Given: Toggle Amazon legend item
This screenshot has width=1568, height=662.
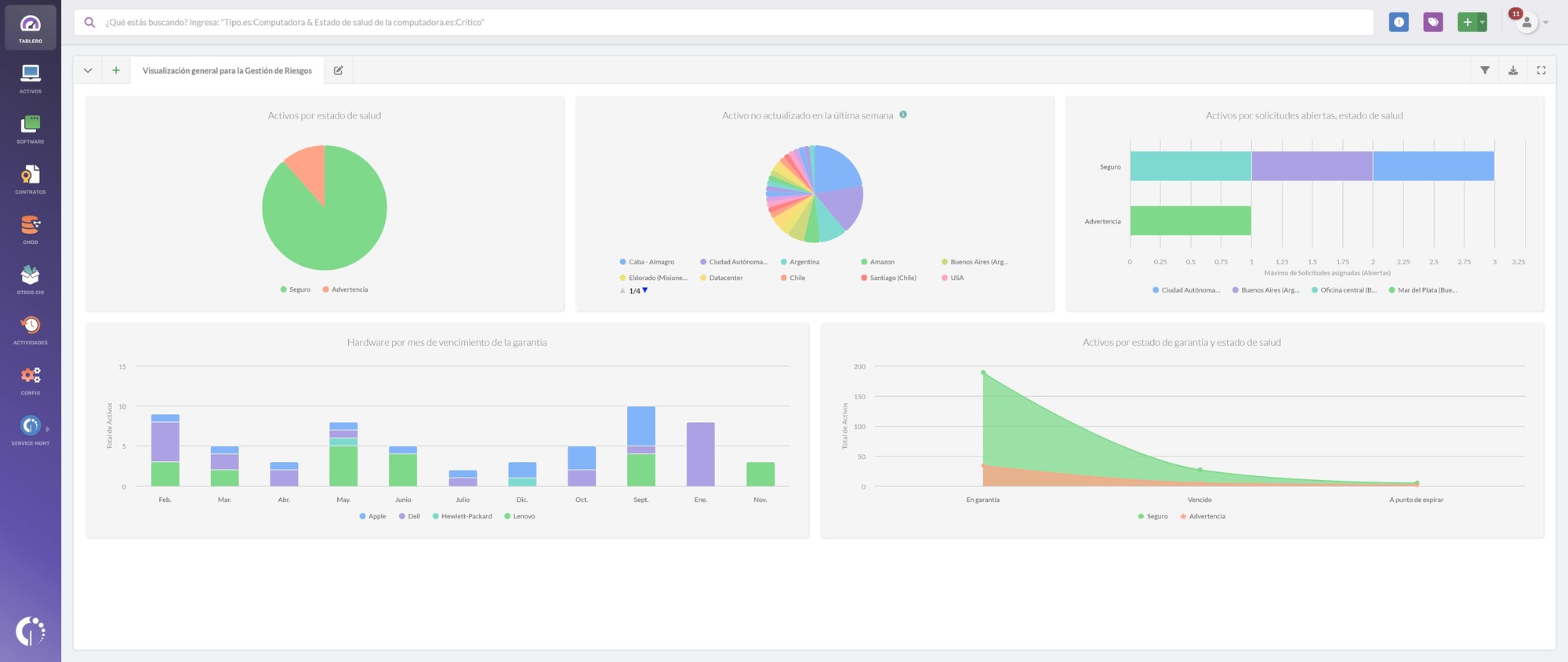Looking at the screenshot, I should pyautogui.click(x=877, y=262).
